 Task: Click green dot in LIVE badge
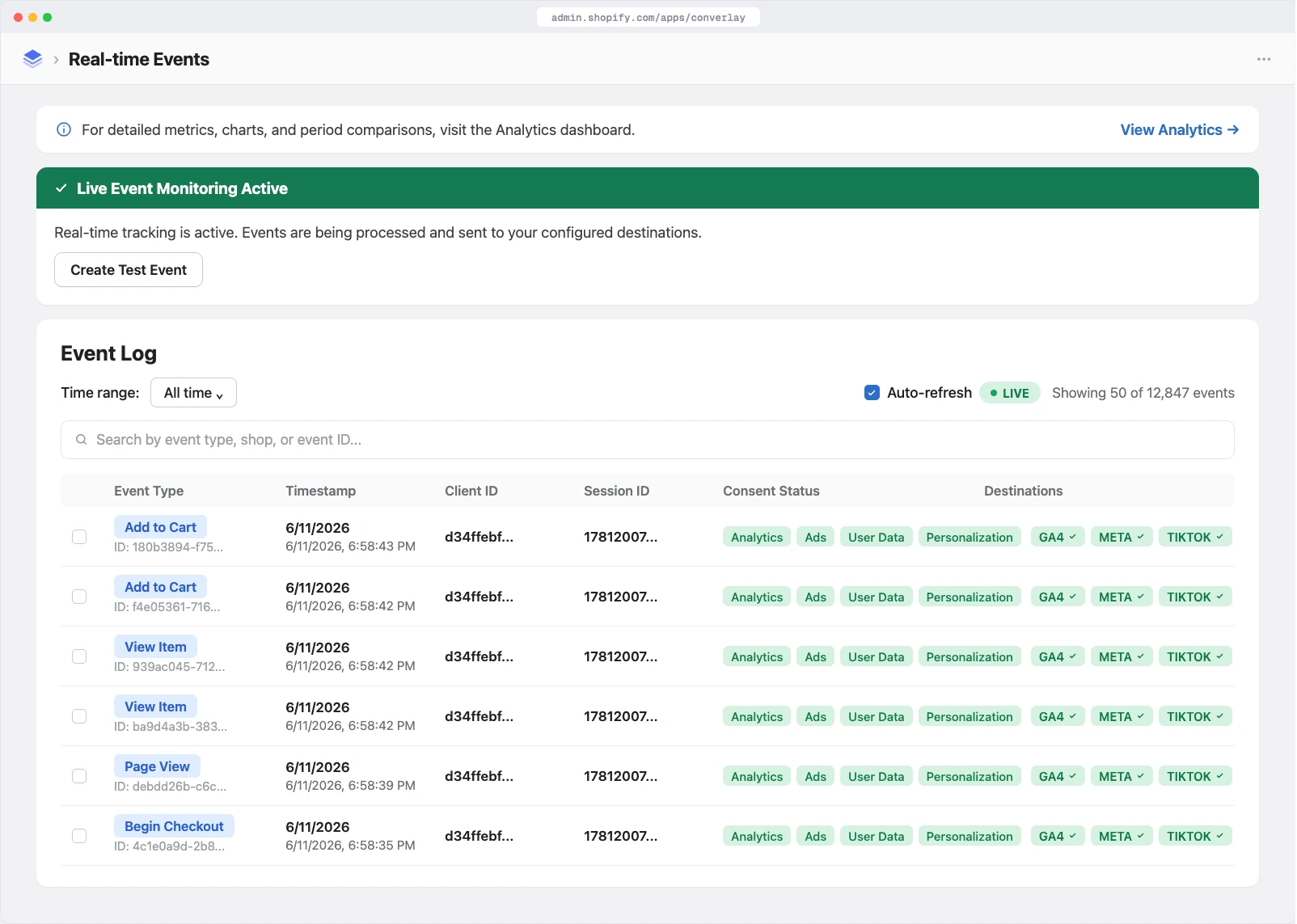pyautogui.click(x=994, y=393)
